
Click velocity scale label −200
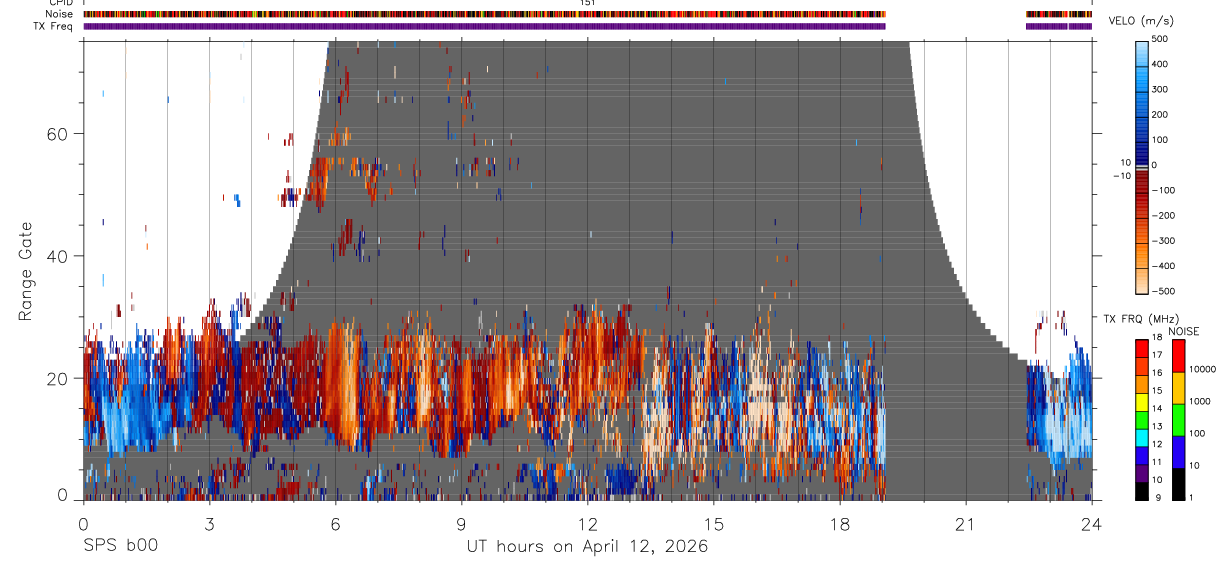1163,215
